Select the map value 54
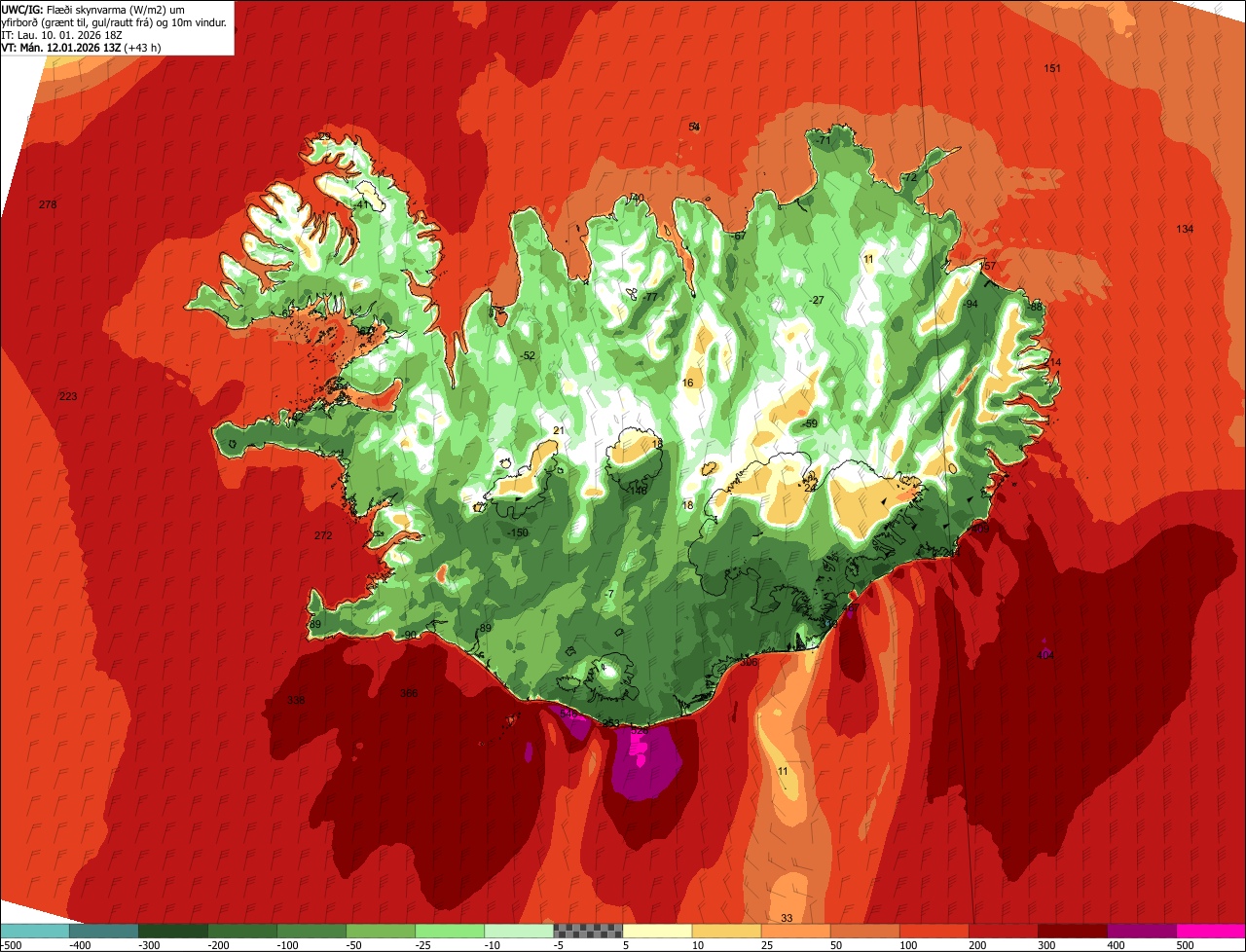1246x952 pixels. point(694,127)
